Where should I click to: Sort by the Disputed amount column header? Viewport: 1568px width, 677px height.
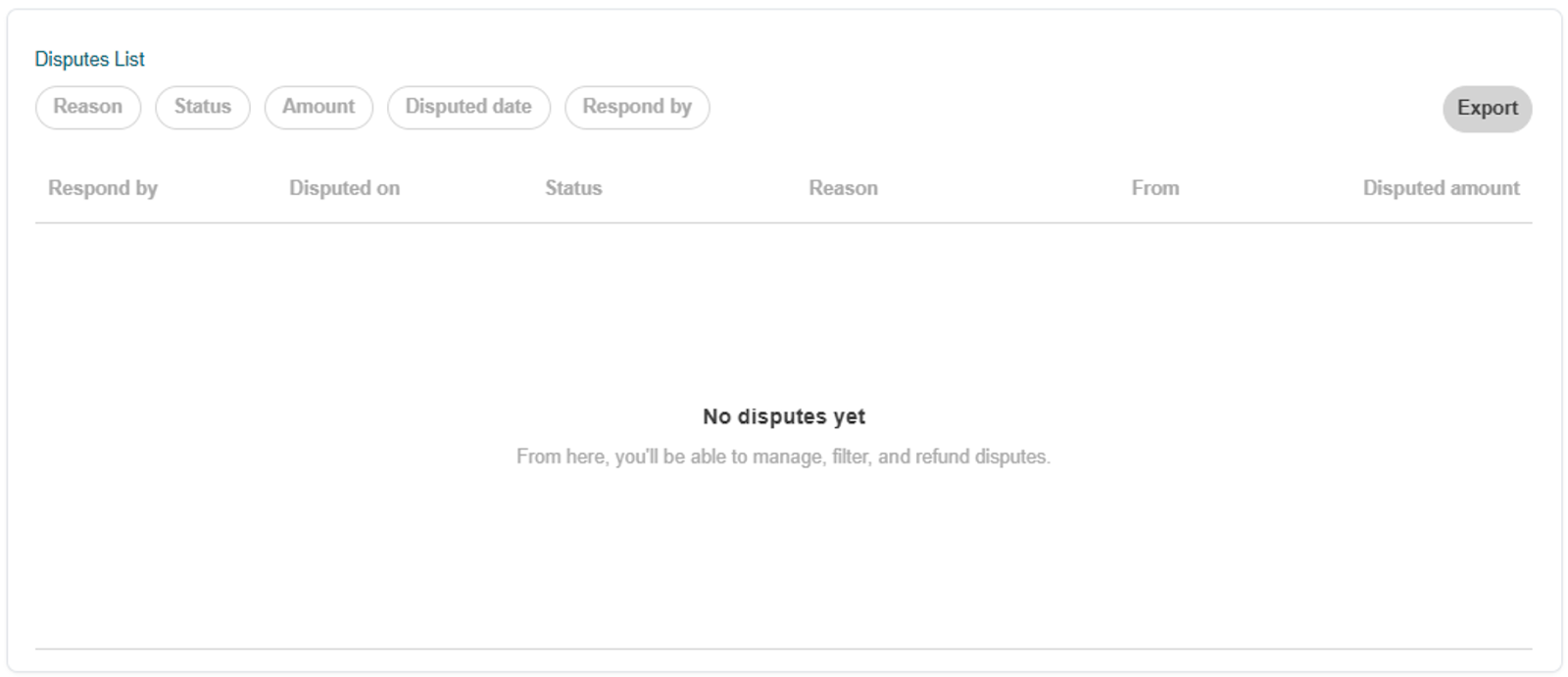tap(1441, 188)
